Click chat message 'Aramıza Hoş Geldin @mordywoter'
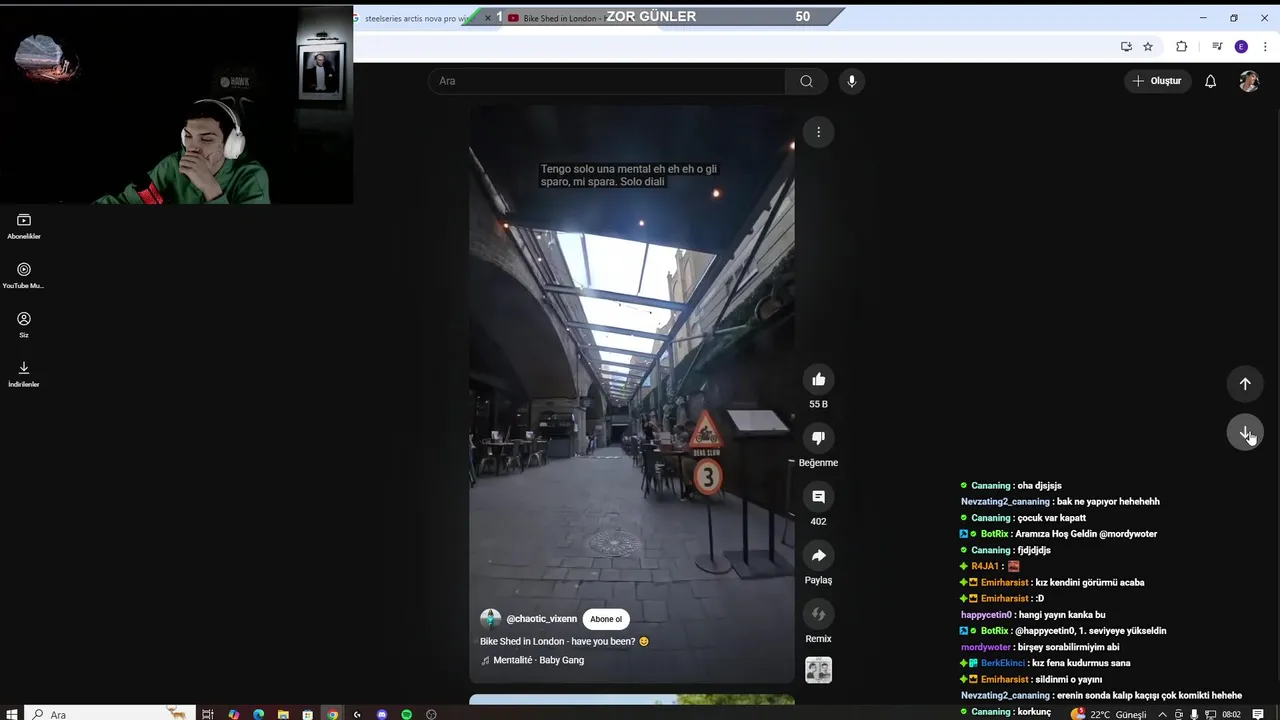Screen dimensions: 1280x720 tap(1085, 534)
